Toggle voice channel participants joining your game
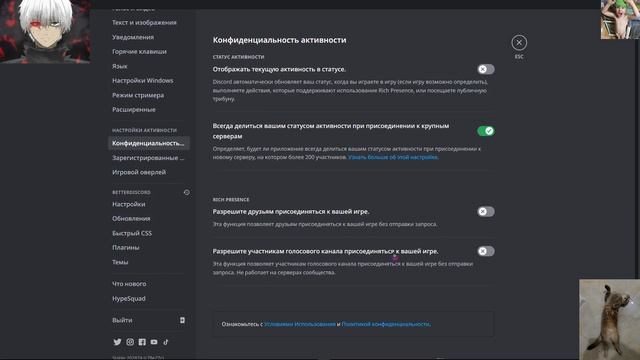640x360 pixels. pos(486,251)
